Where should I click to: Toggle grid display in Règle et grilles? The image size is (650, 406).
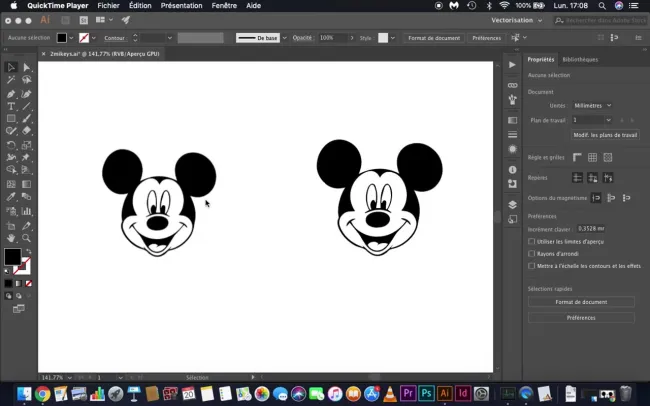[592, 157]
